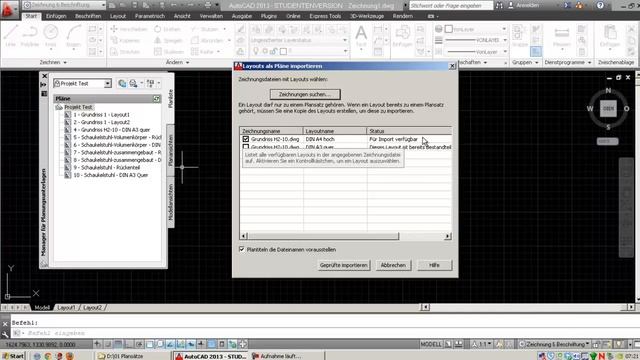Check the Grundriss H2-10.dwg DIN A3 quer checkbox
Screen dimensions: 640x360
point(246,147)
